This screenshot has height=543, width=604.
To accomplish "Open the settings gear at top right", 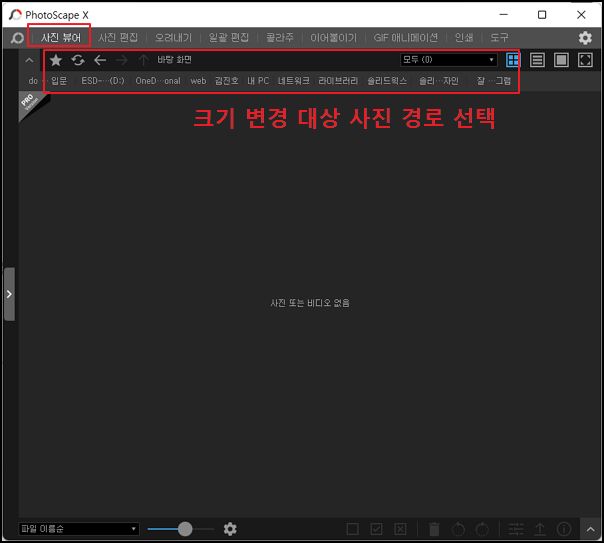I will point(585,38).
